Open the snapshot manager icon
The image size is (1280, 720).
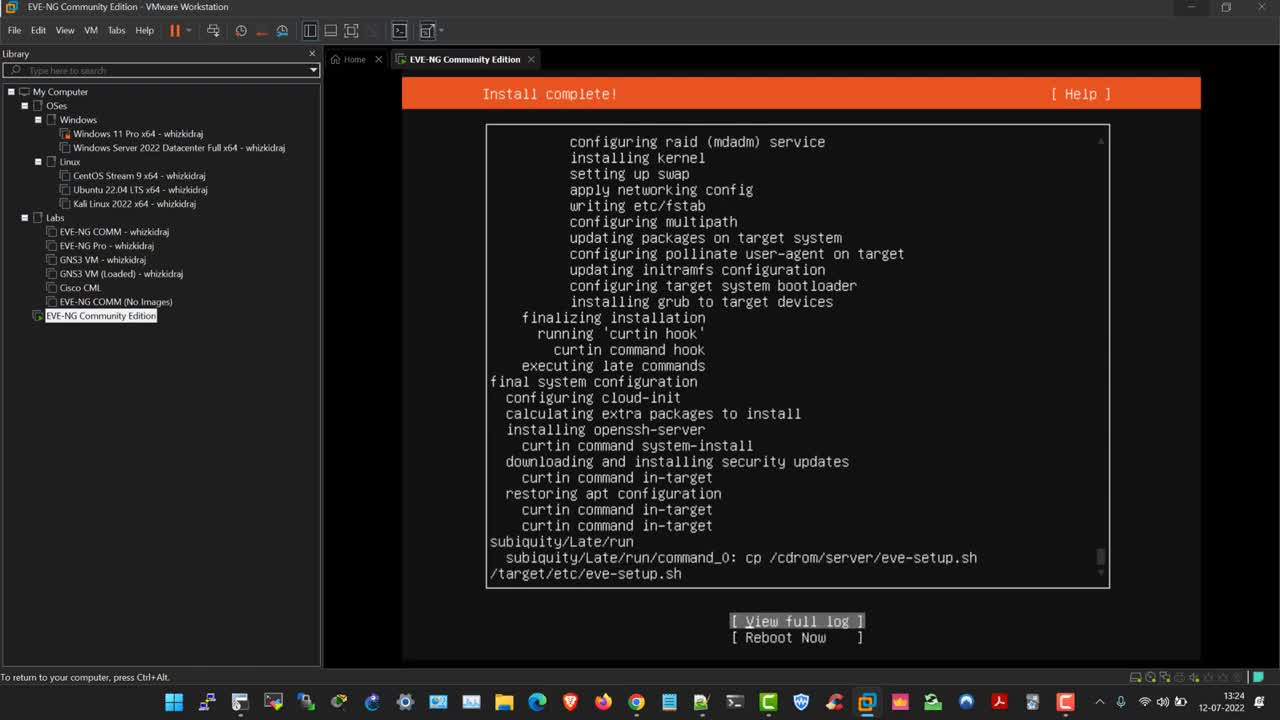click(x=283, y=31)
